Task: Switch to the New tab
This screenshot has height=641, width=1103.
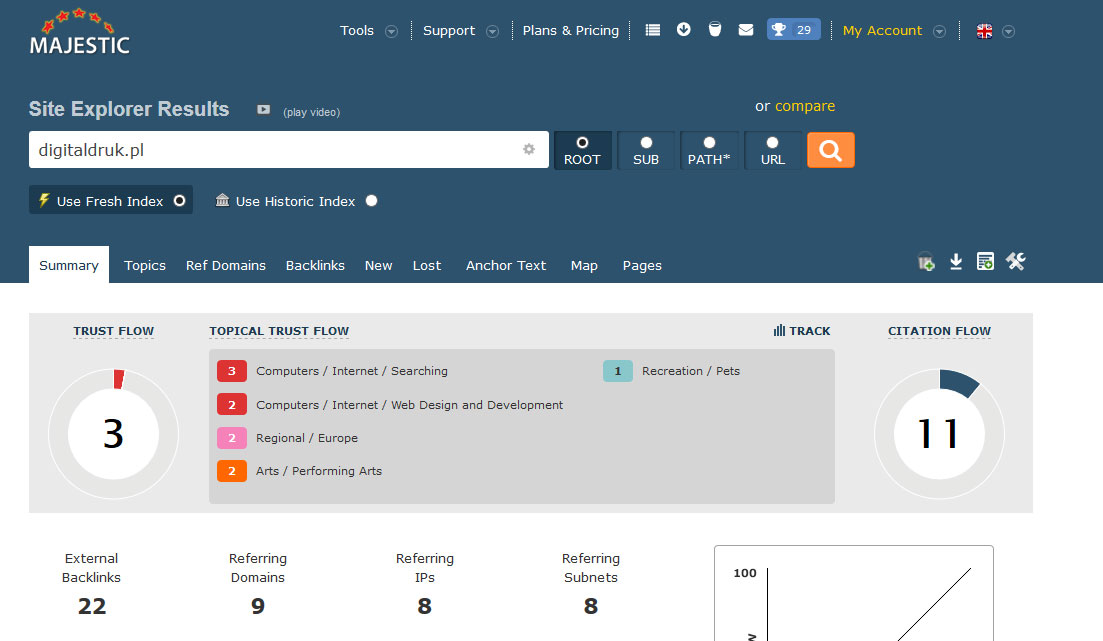Action: [378, 265]
